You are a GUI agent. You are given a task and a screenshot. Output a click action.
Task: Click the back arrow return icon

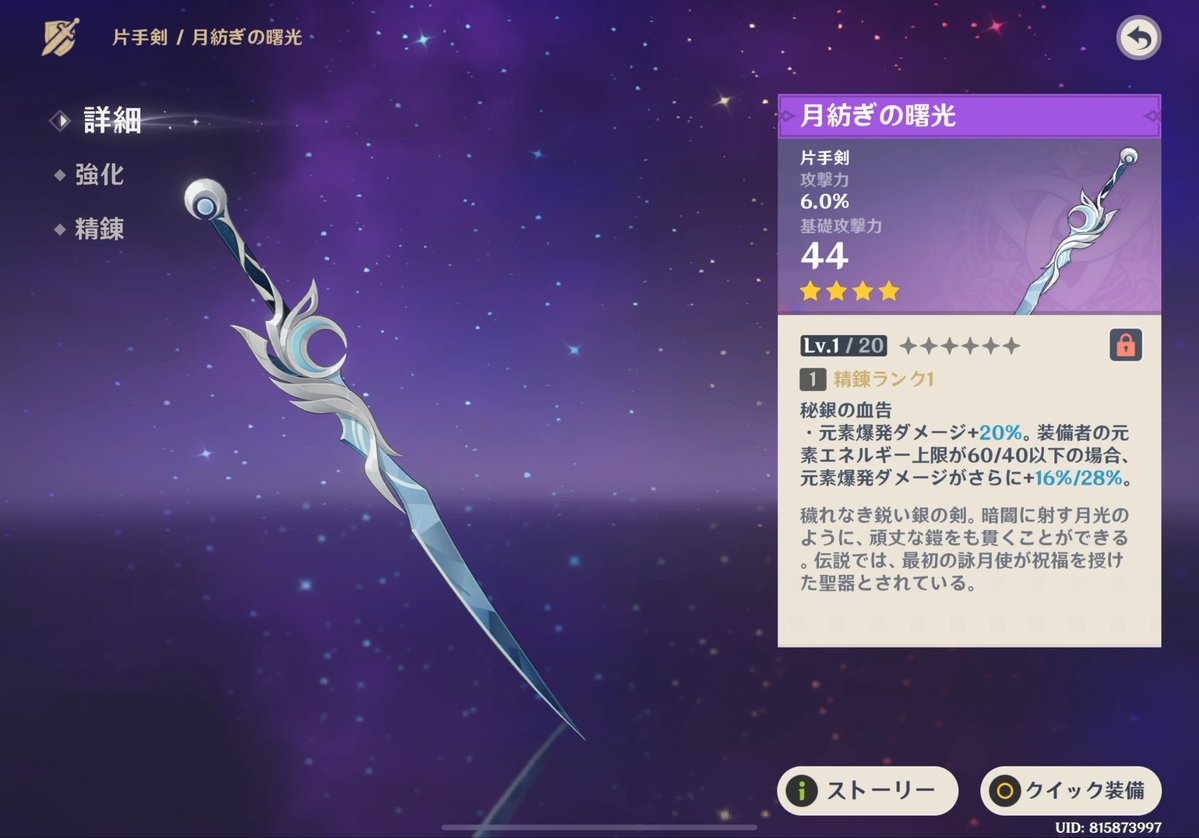coord(1139,38)
